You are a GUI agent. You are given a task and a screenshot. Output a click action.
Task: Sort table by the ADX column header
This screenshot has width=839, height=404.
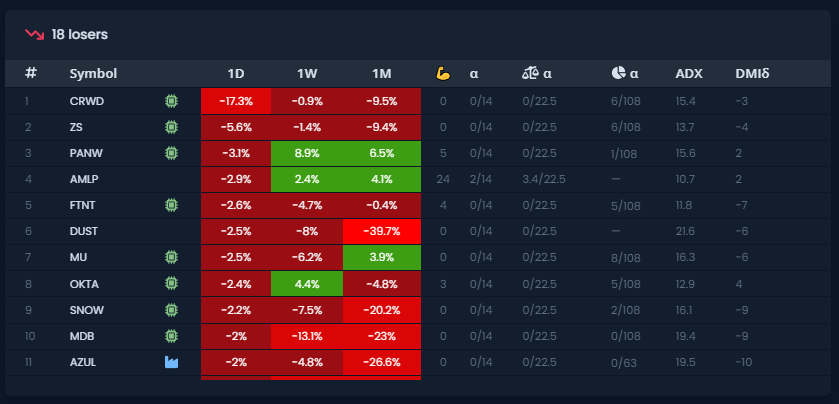point(689,74)
